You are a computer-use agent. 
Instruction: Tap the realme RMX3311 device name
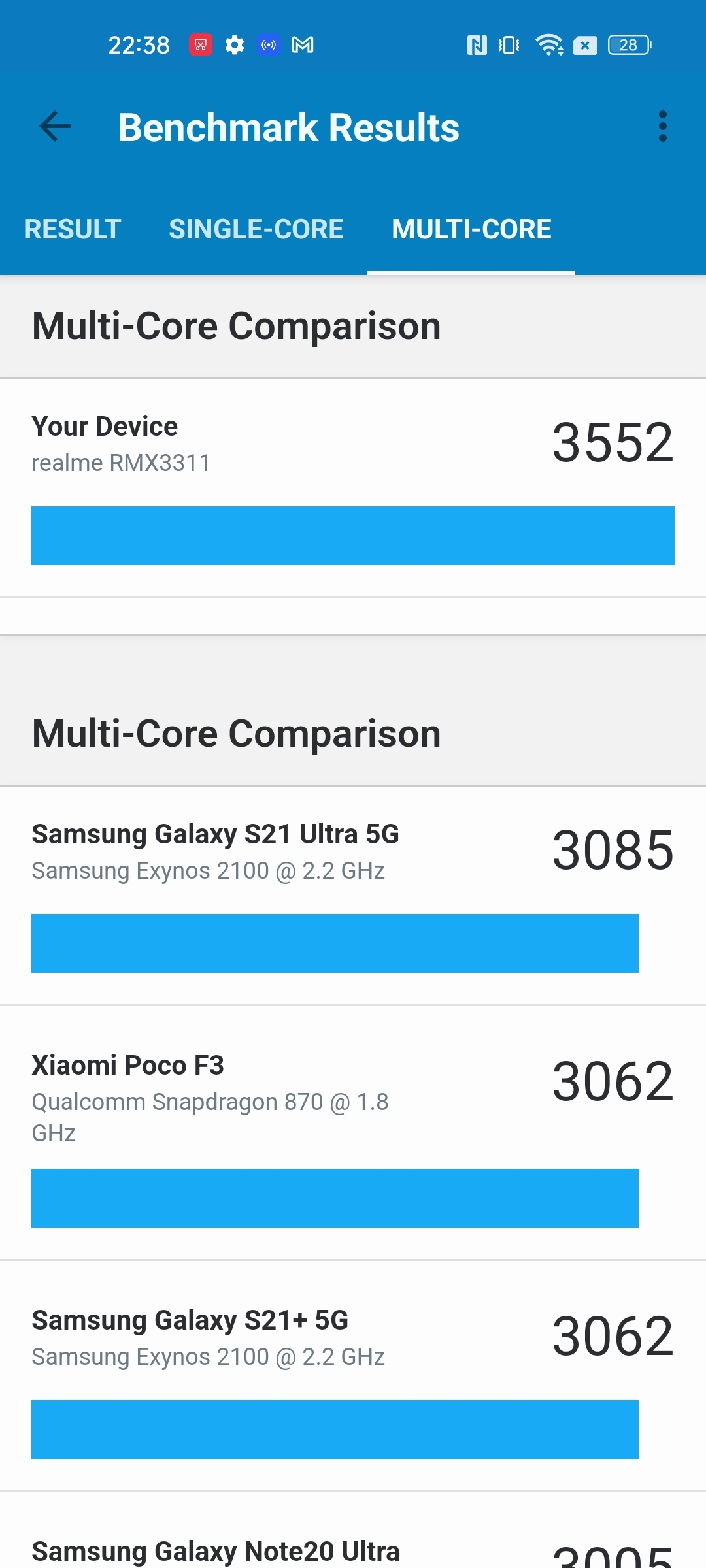pyautogui.click(x=121, y=463)
